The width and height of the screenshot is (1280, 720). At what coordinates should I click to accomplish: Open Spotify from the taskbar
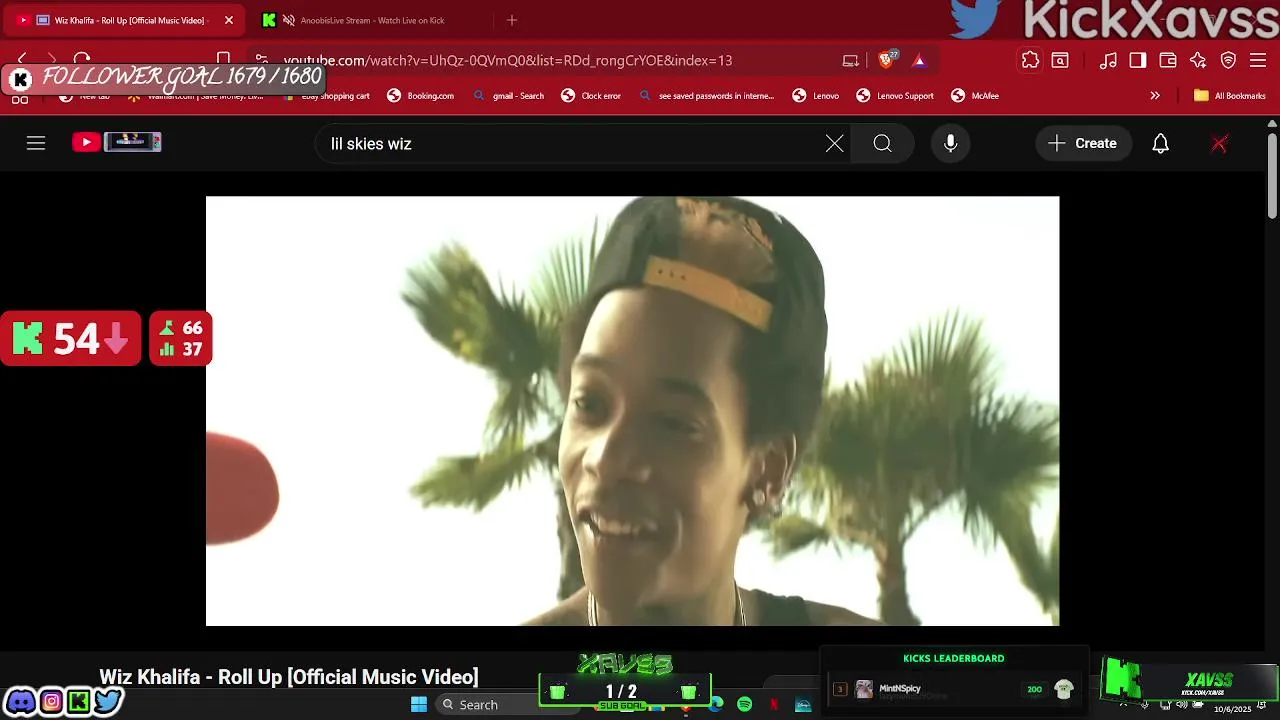pos(745,704)
